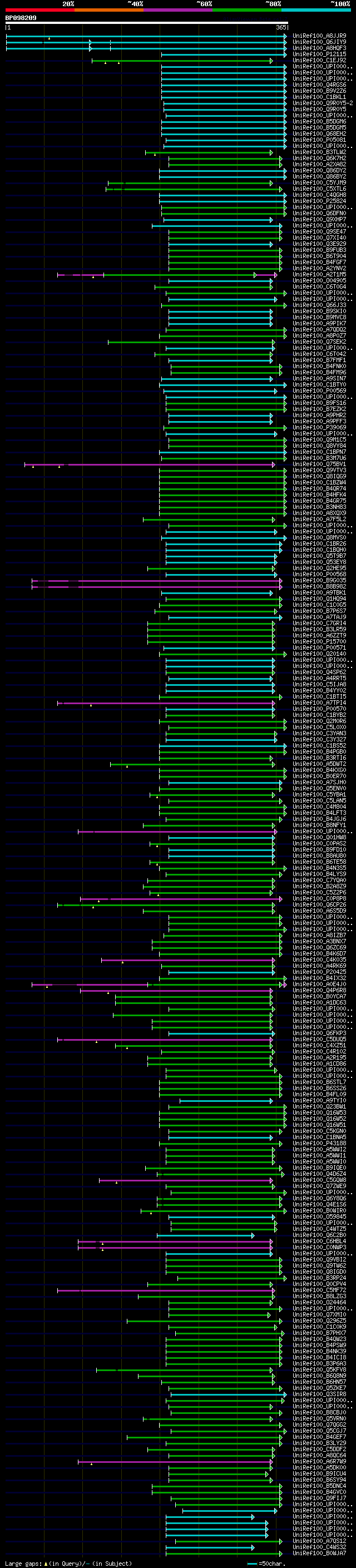Viewport: 356px width, 1568px height.
Task: Select the UniRef100_B3RP24 label
Action: point(319,1278)
